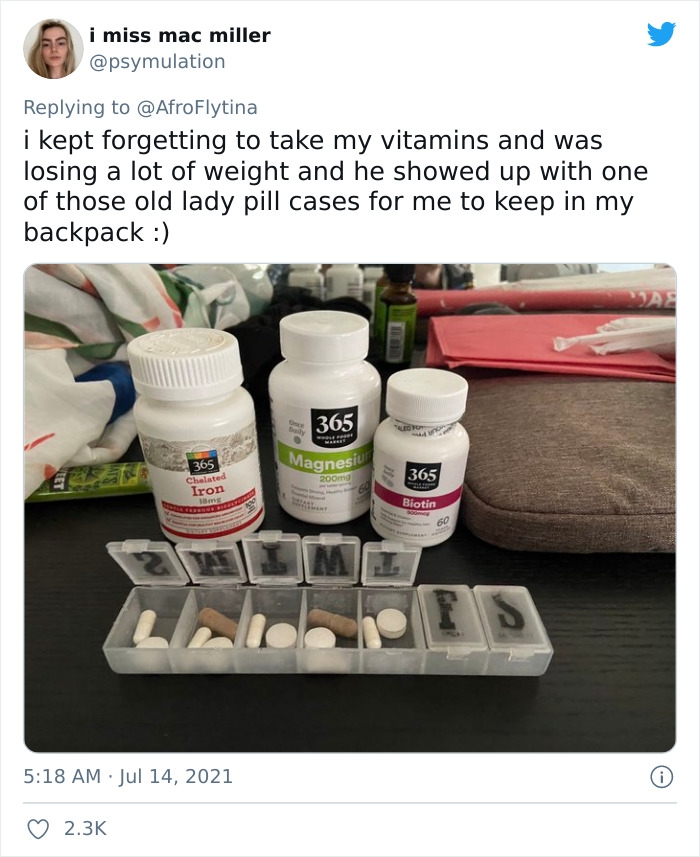Open the 5:18 AM timestamp
The width and height of the screenshot is (700, 857).
pos(62,776)
